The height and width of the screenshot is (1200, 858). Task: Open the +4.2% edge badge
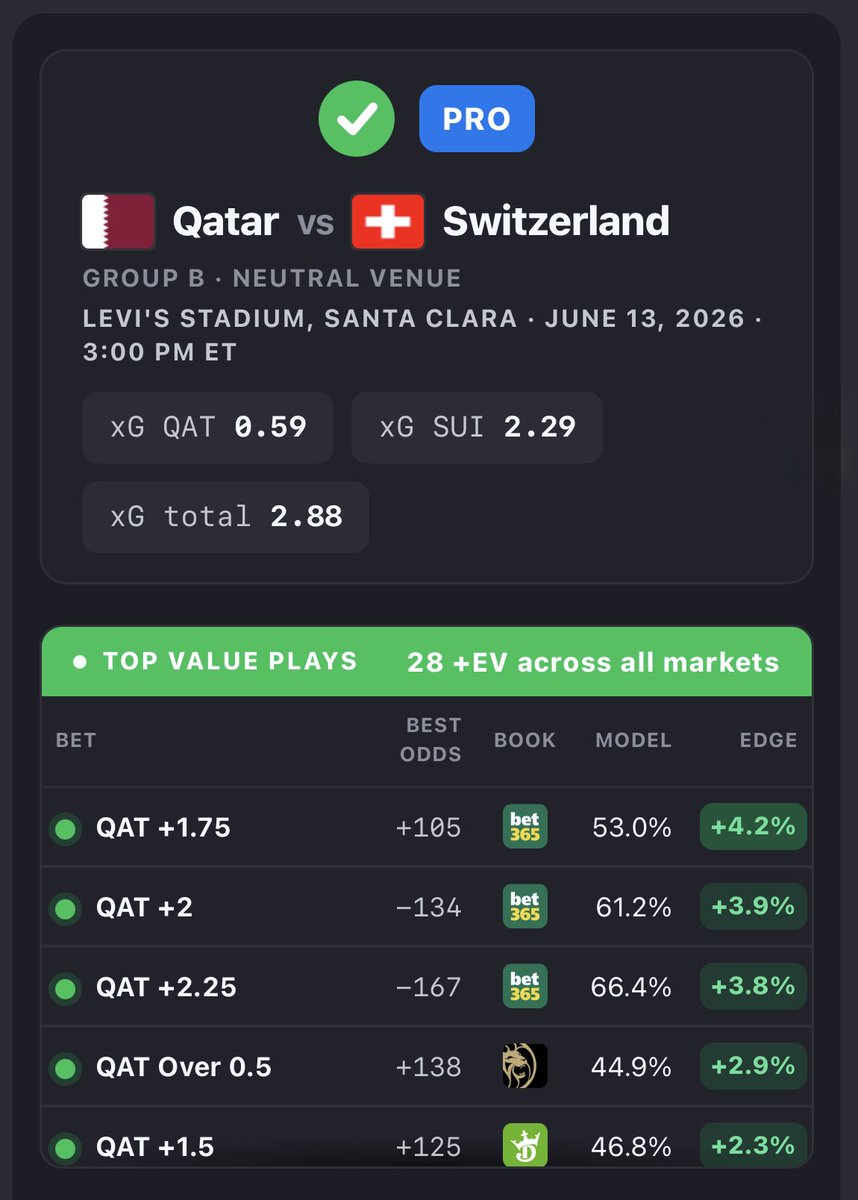tap(753, 827)
